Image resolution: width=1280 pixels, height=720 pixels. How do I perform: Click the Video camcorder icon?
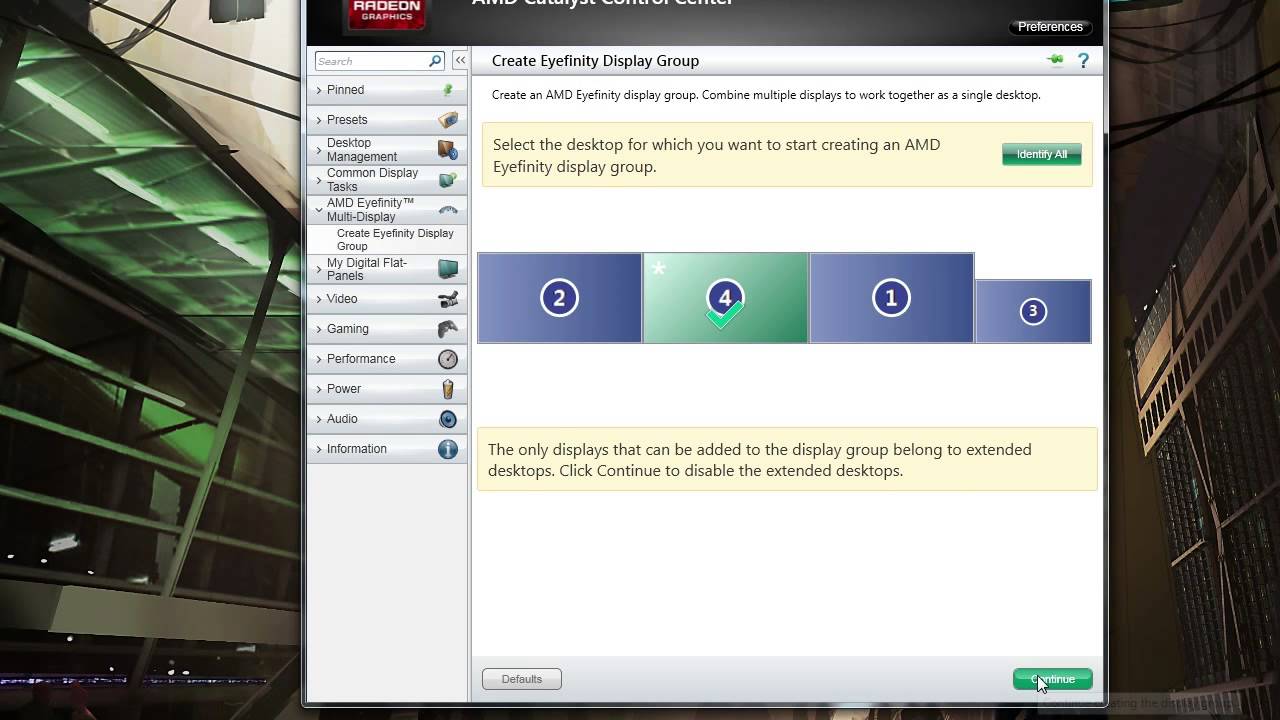pyautogui.click(x=448, y=299)
